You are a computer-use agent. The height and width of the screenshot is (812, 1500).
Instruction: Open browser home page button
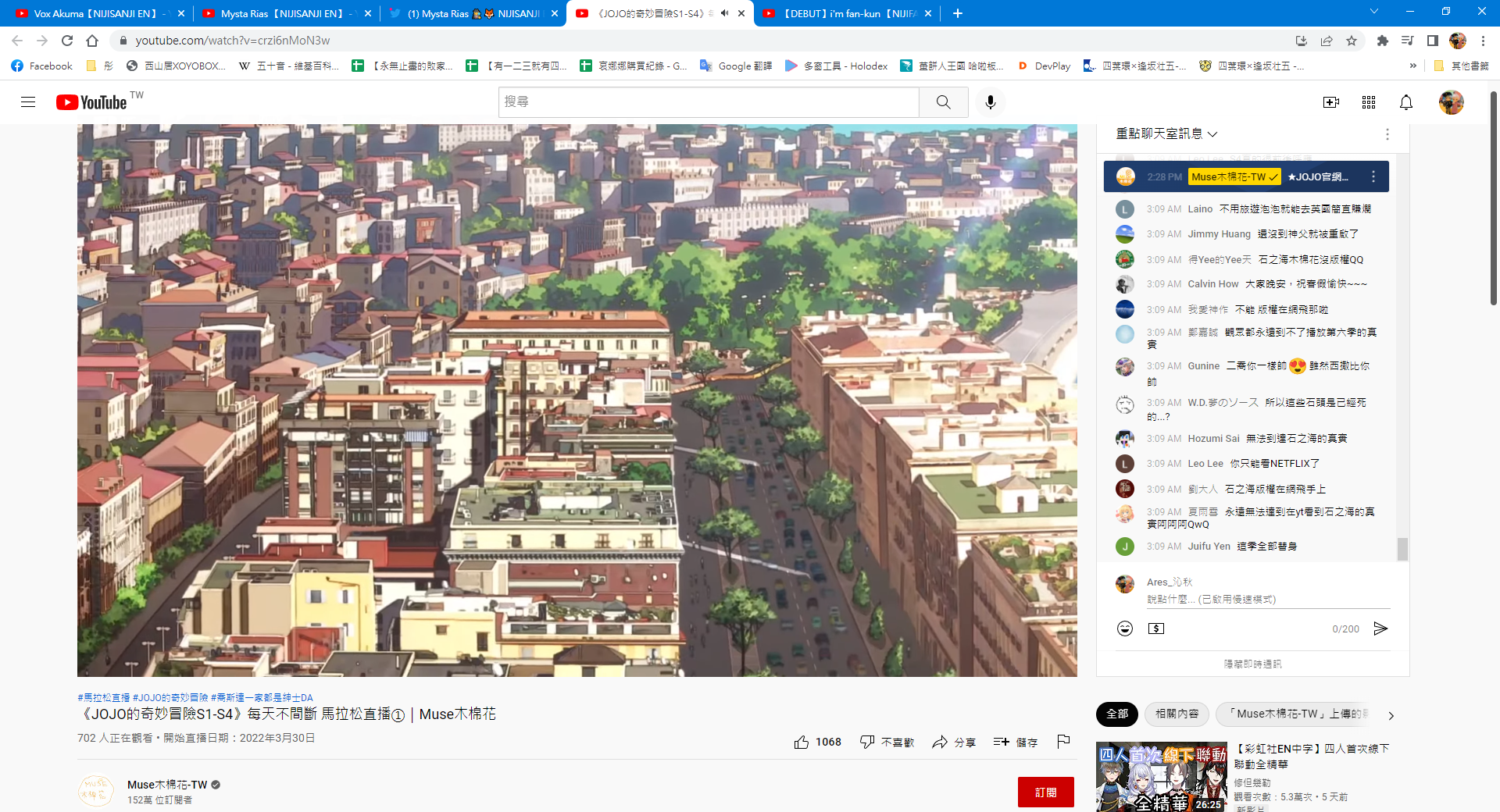[92, 41]
